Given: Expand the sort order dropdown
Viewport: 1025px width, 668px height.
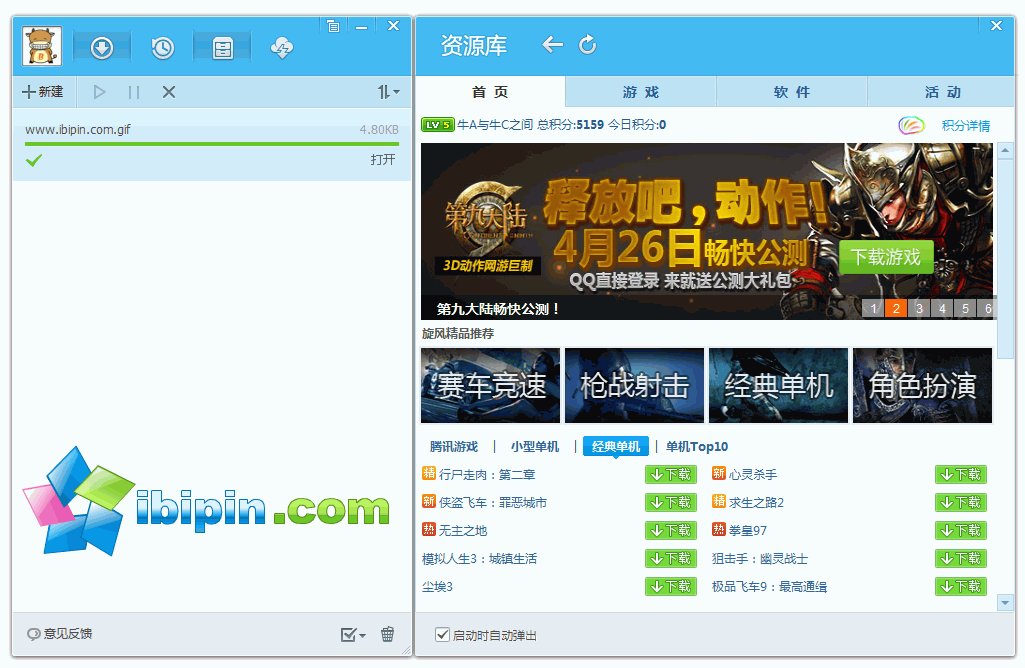Looking at the screenshot, I should tap(388, 92).
